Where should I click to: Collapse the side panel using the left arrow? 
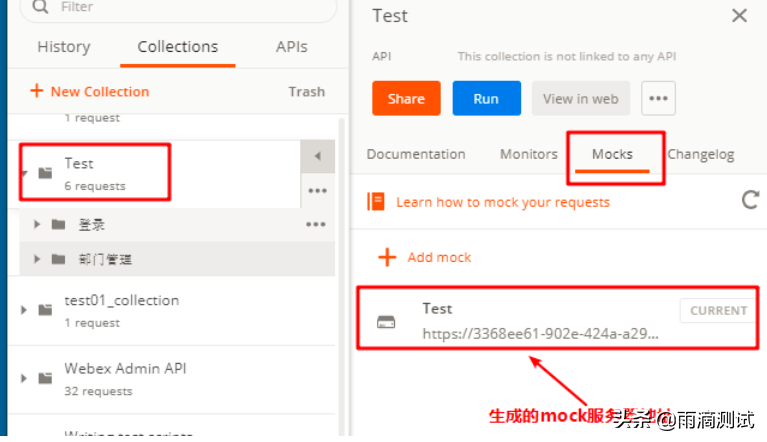click(317, 157)
